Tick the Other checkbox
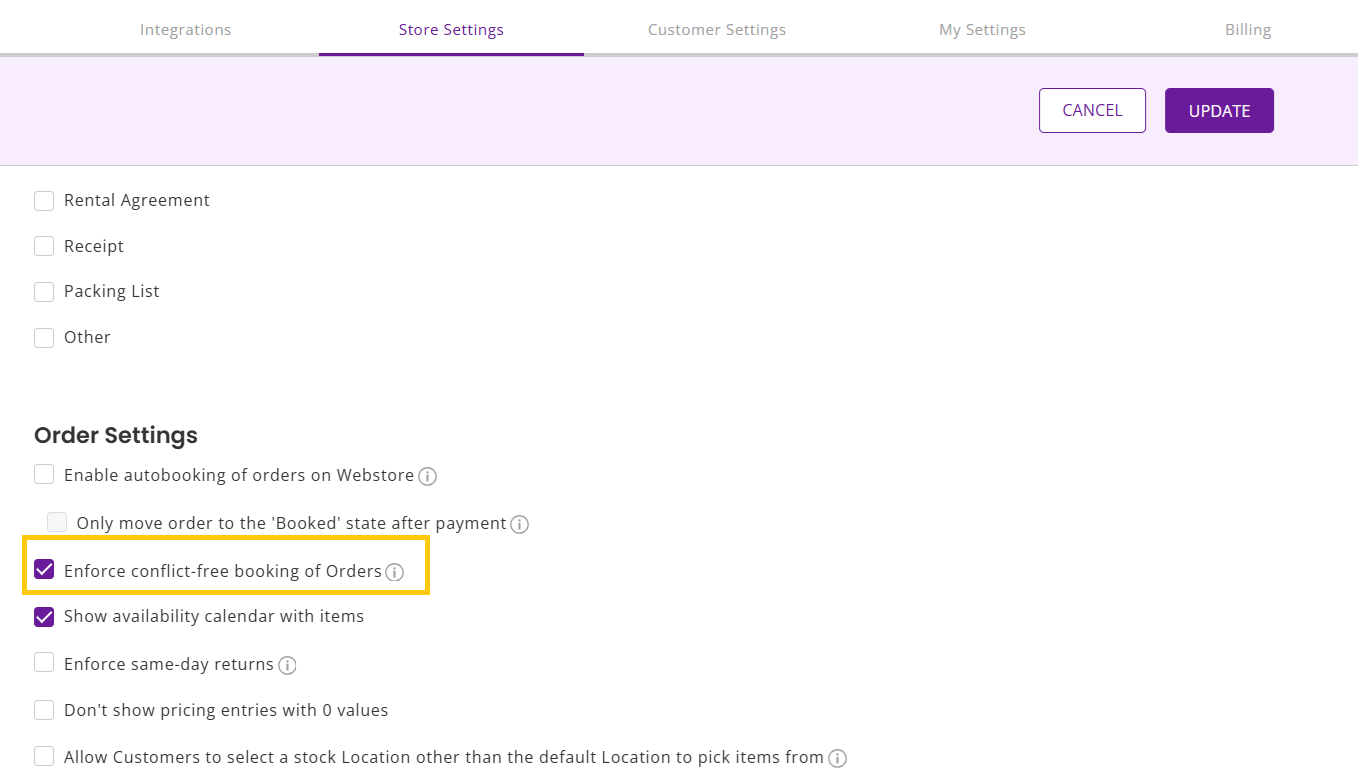 44,338
